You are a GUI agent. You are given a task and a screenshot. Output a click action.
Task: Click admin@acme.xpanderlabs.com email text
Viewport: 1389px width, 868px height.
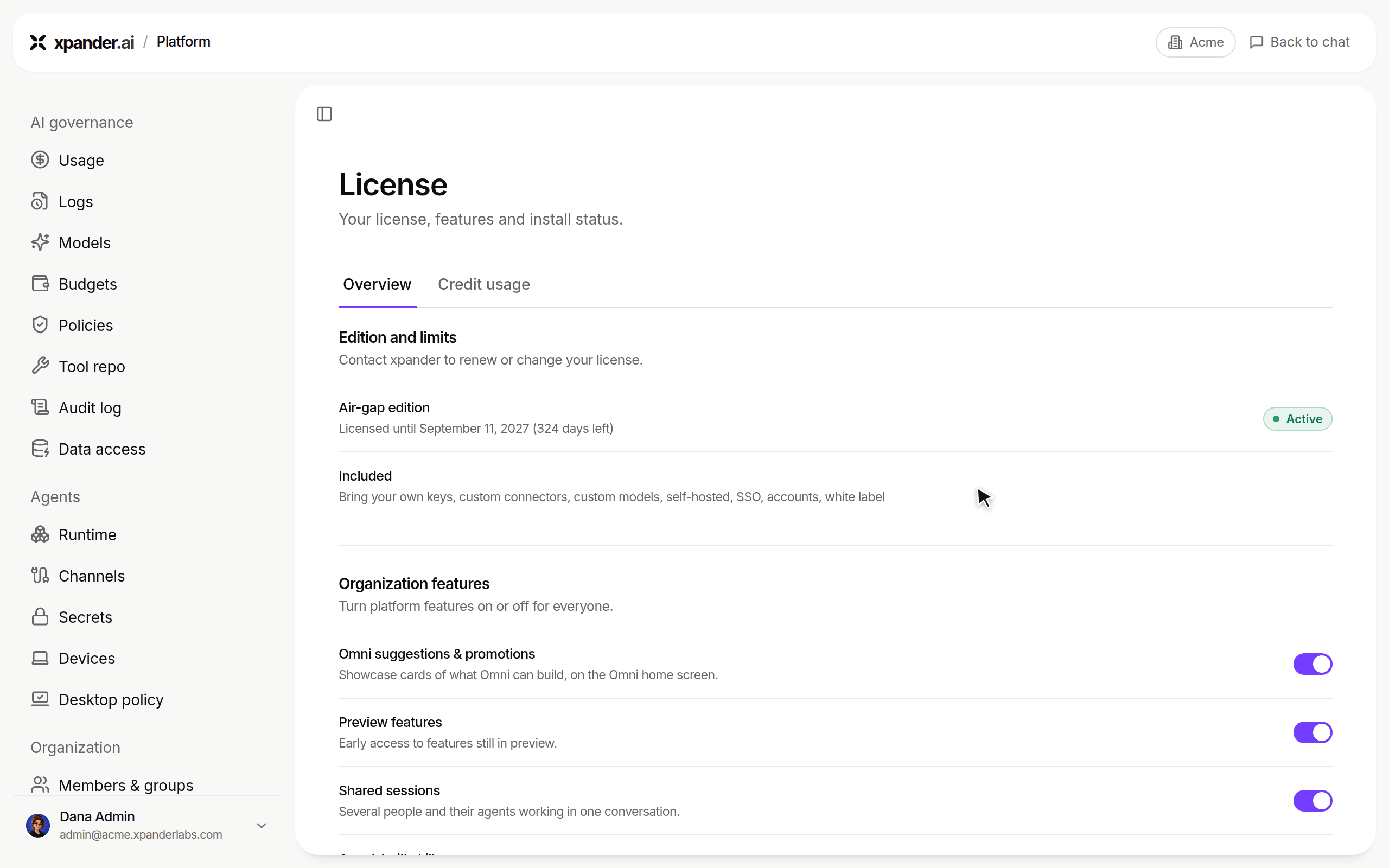pos(141,835)
